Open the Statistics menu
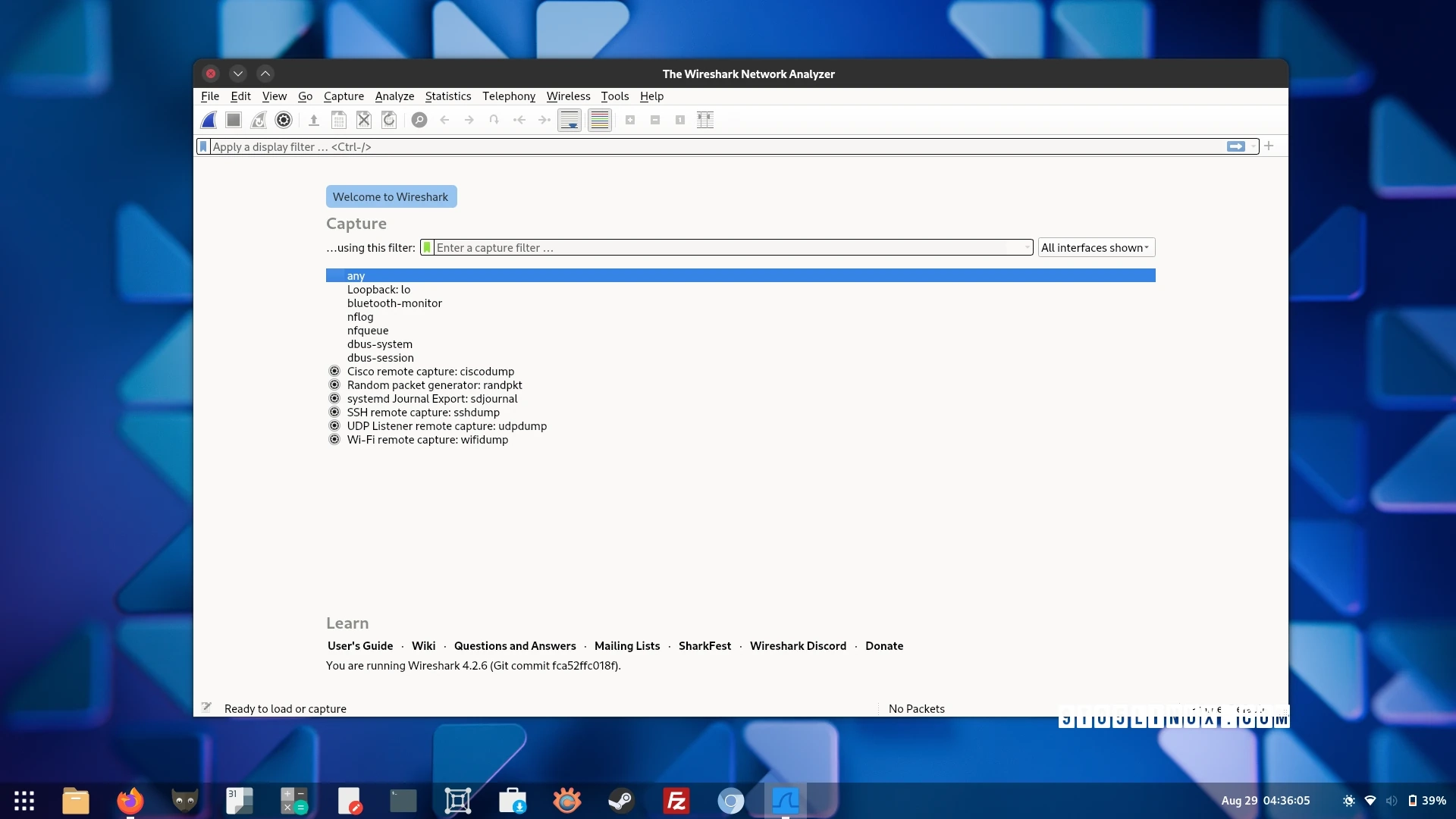The height and width of the screenshot is (819, 1456). (x=447, y=95)
